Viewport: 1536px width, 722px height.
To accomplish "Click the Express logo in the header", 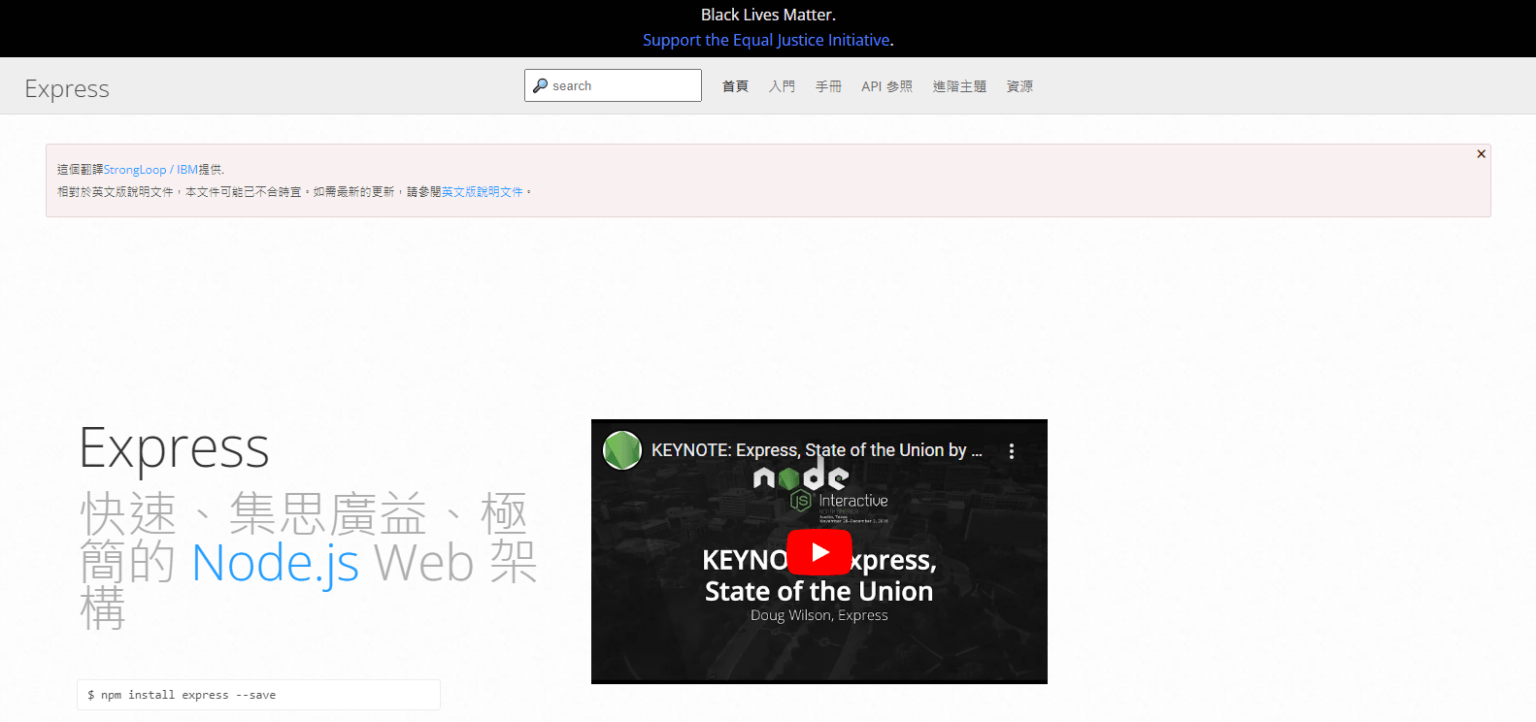I will click(x=66, y=88).
